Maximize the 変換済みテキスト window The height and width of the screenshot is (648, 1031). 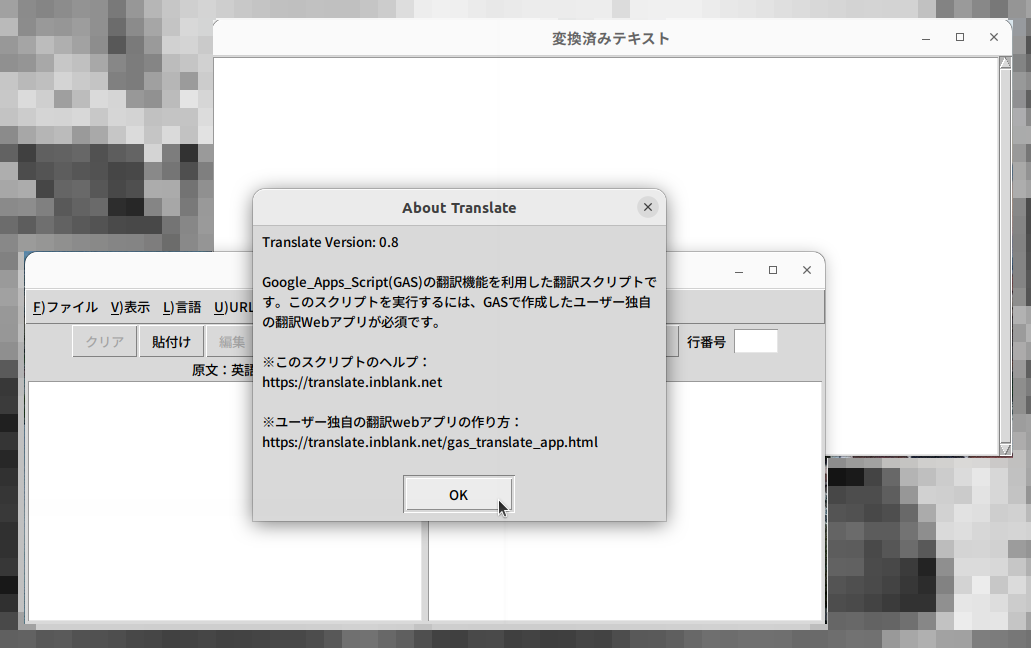click(x=960, y=38)
